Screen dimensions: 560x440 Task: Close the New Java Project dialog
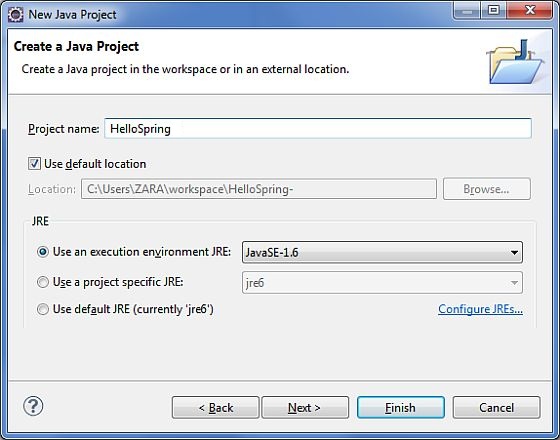[530, 11]
